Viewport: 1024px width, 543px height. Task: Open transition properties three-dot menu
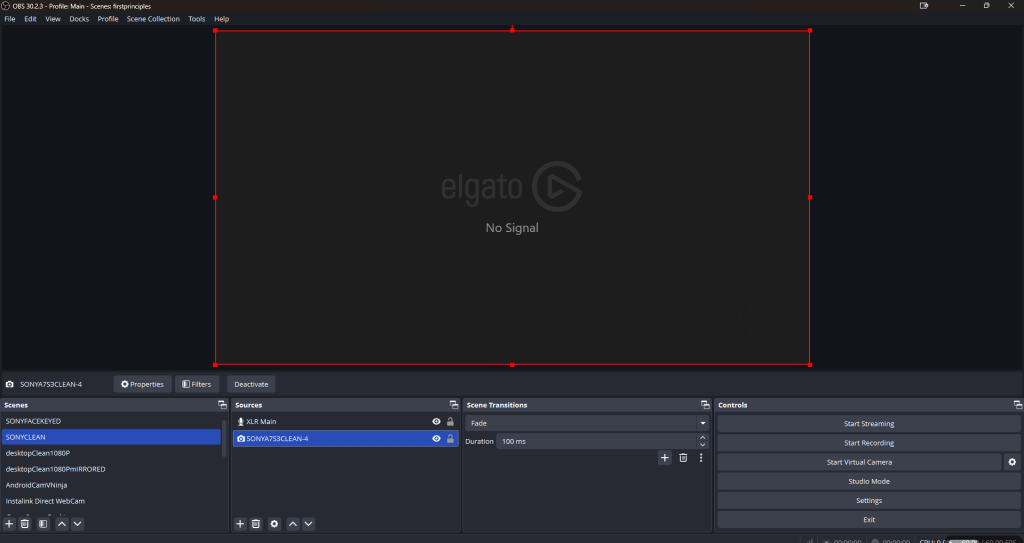tap(701, 457)
